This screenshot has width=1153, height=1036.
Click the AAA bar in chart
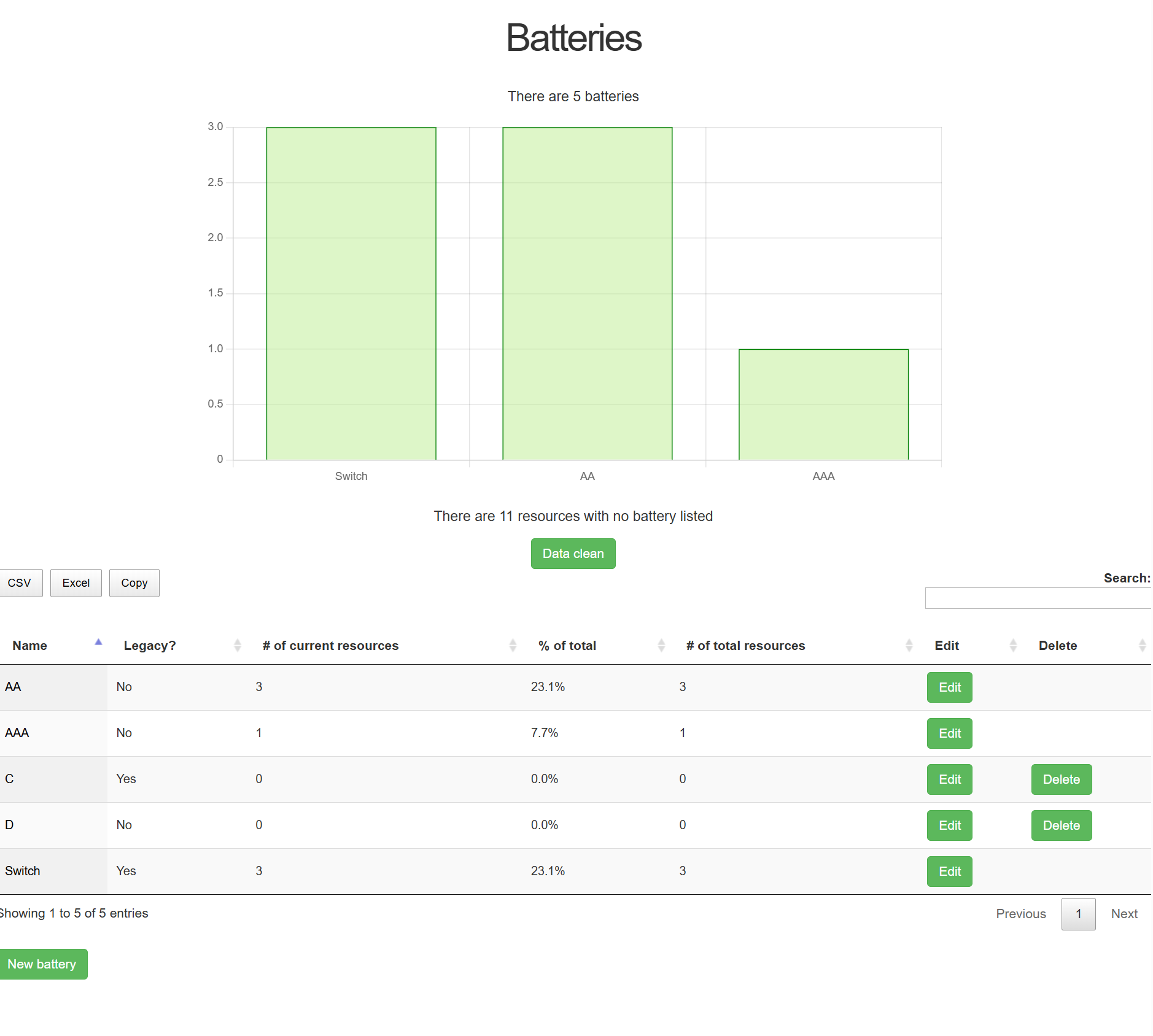(823, 404)
